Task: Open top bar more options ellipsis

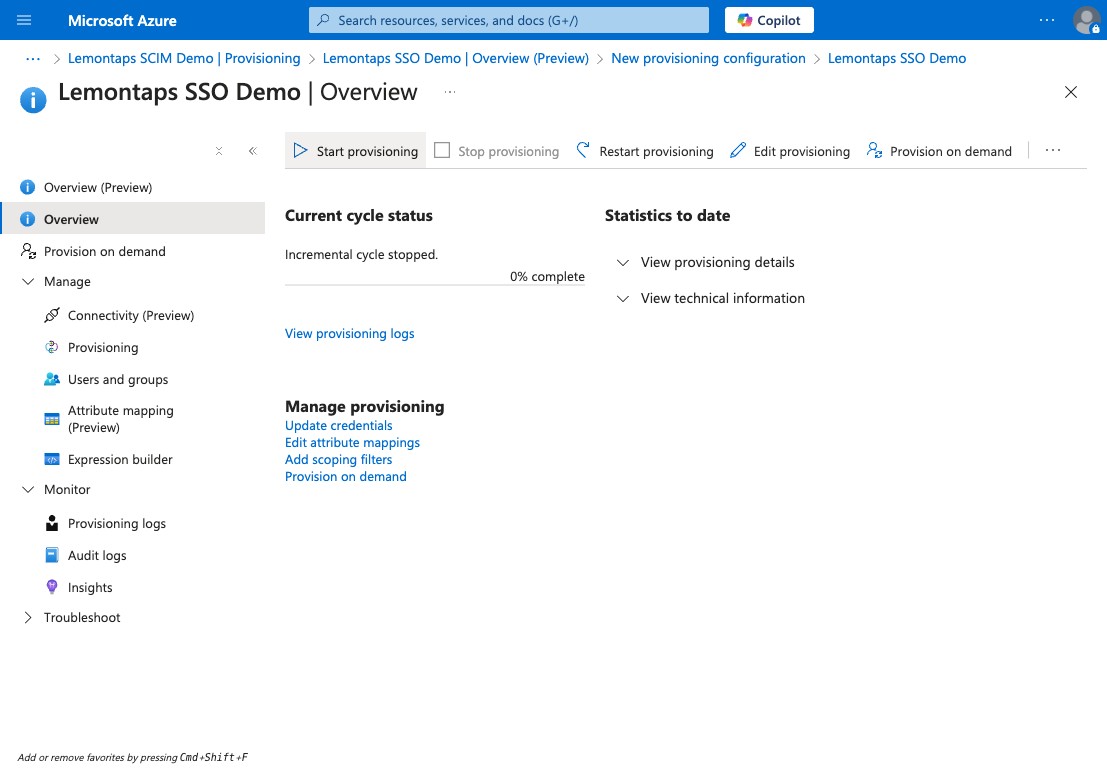Action: point(1046,20)
